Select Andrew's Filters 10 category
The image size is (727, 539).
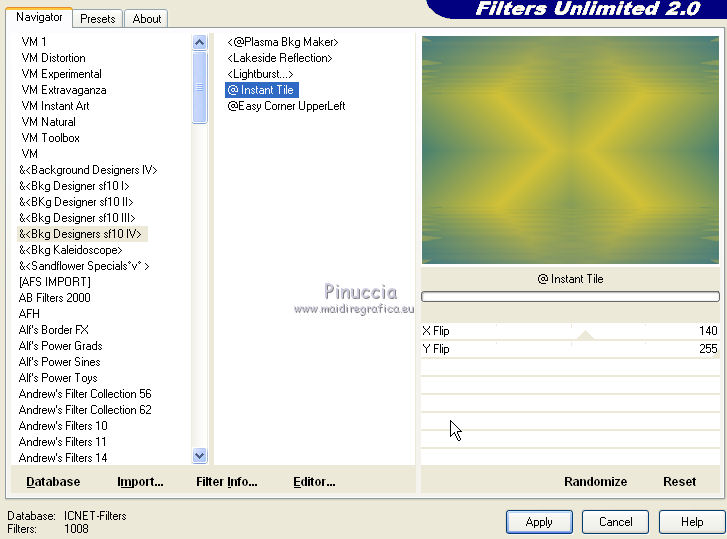coord(63,425)
